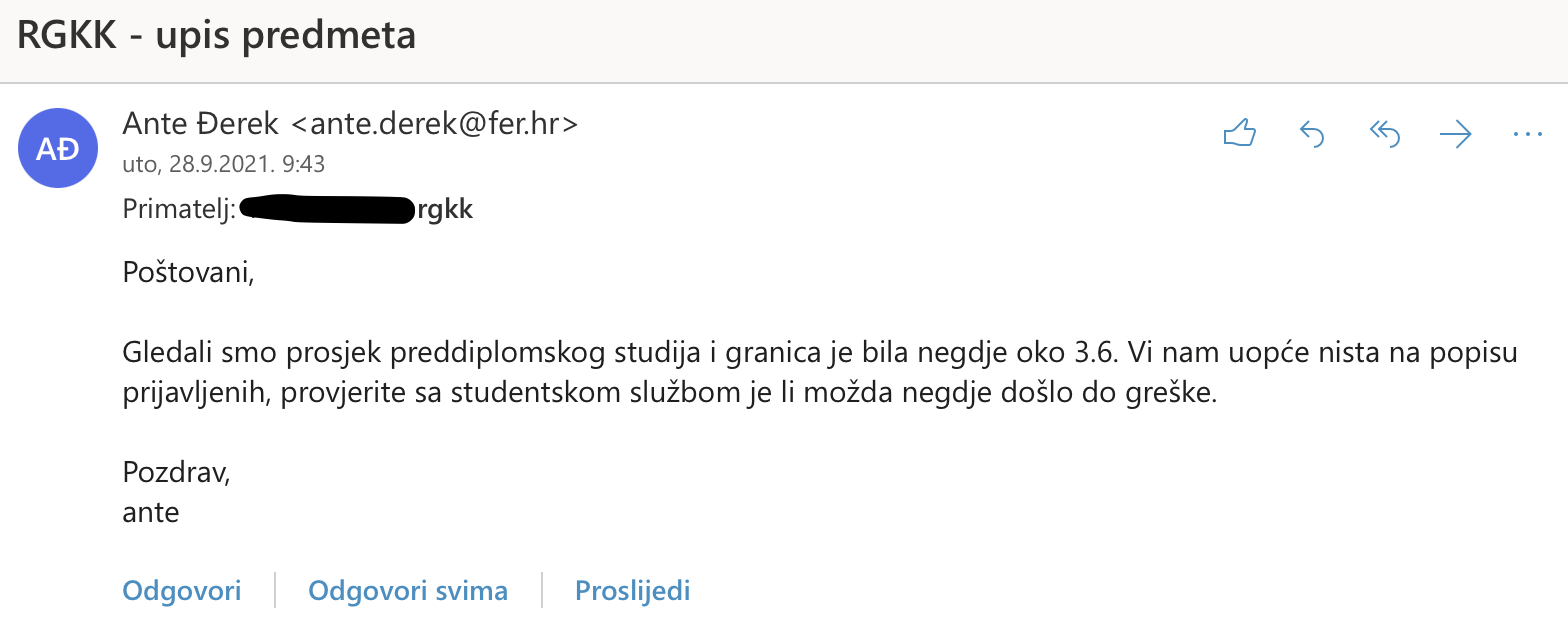Open the AĐ sender avatar
This screenshot has width=1568, height=632.
(58, 148)
